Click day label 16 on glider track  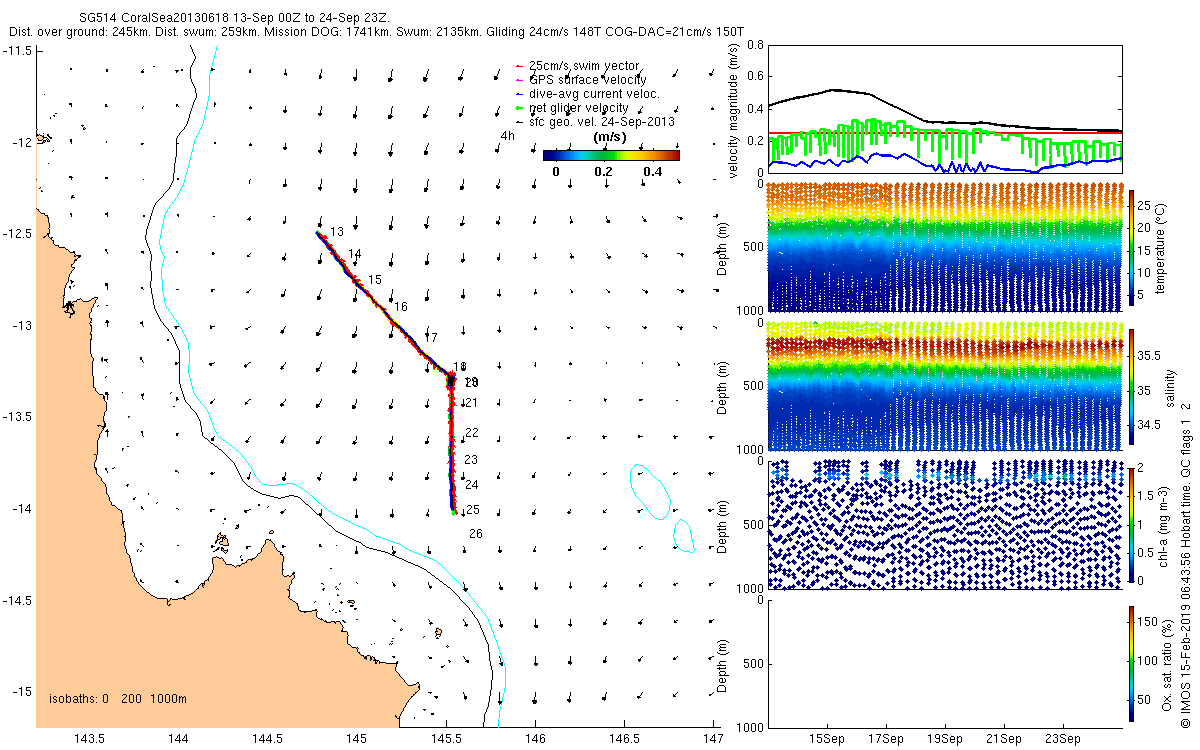click(401, 307)
